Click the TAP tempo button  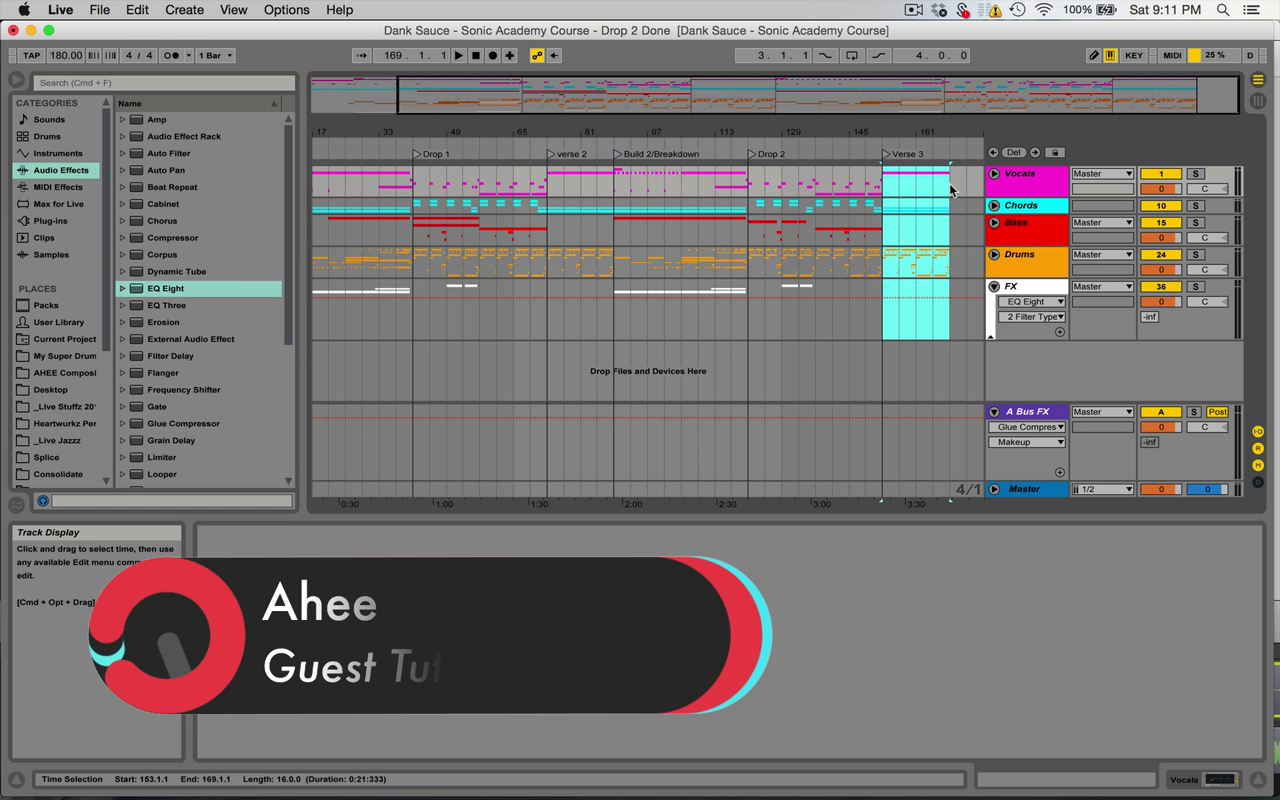click(x=30, y=56)
